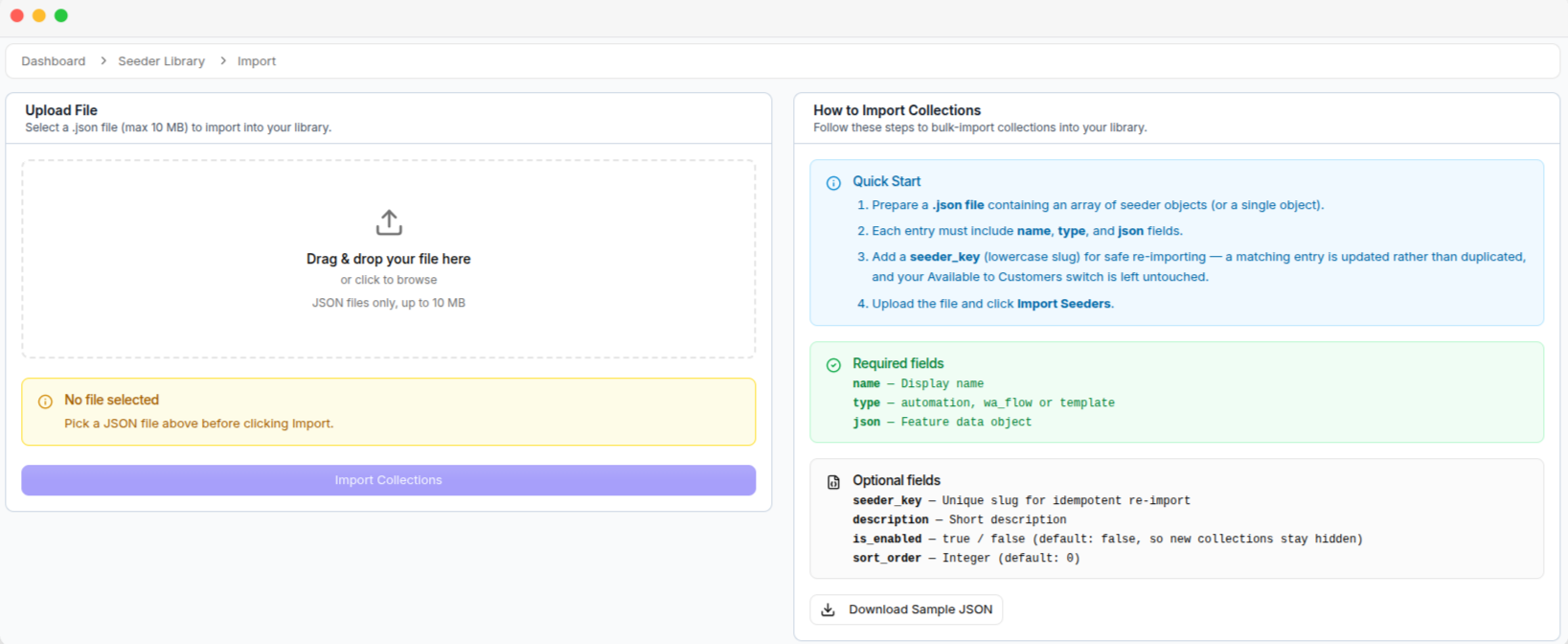Click How to Import Collections heading
This screenshot has height=644, width=1568.
coord(898,110)
